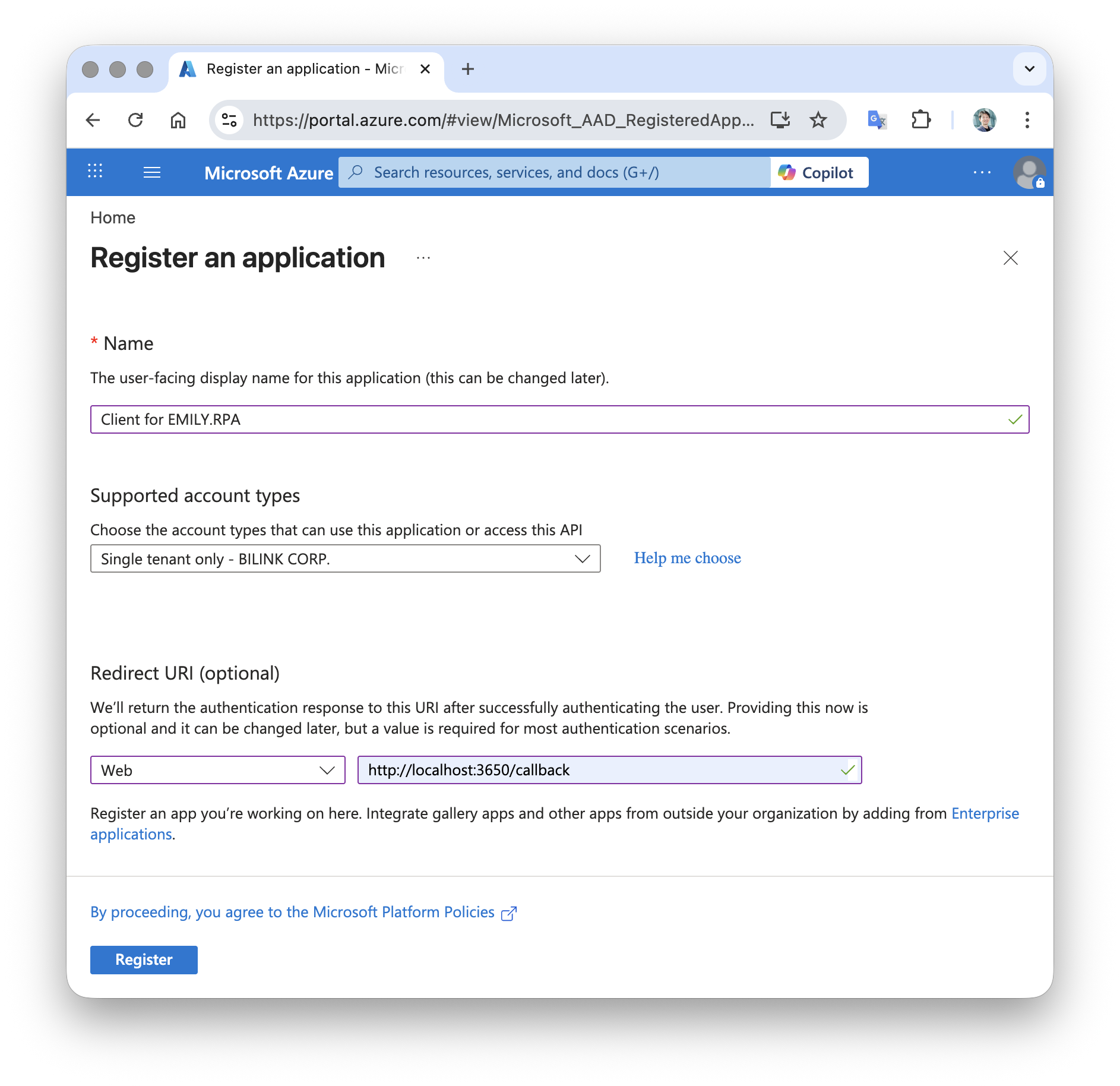Reload the Azure portal page

tap(135, 120)
